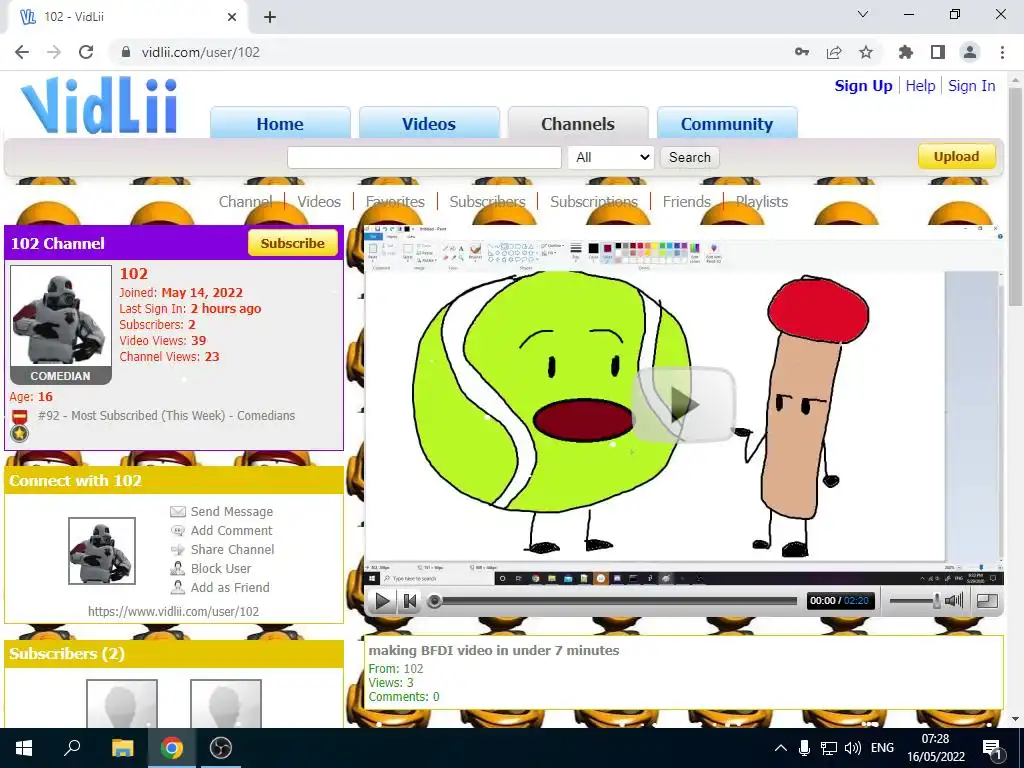Click the VidLii search input field
The image size is (1024, 768).
(424, 157)
